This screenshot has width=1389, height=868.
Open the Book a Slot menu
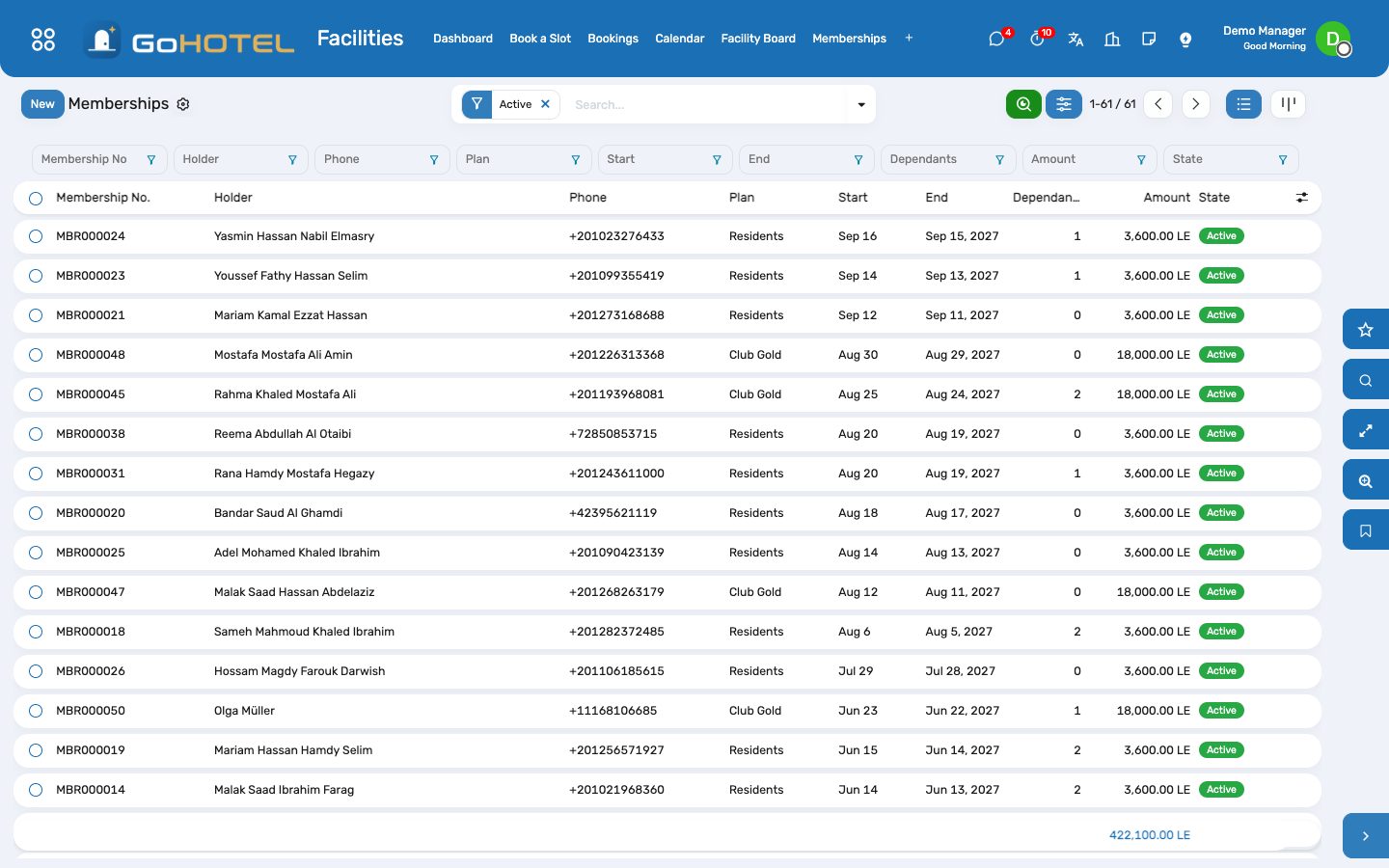point(540,39)
